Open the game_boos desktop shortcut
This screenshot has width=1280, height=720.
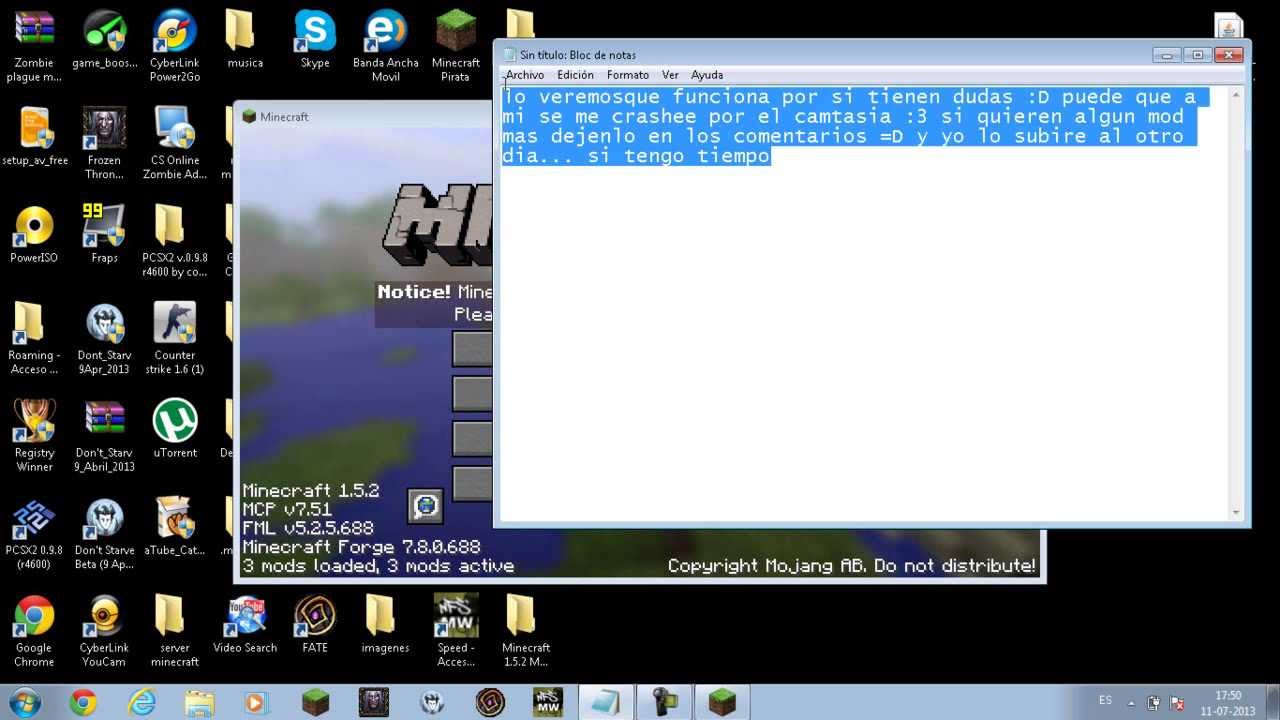[104, 40]
